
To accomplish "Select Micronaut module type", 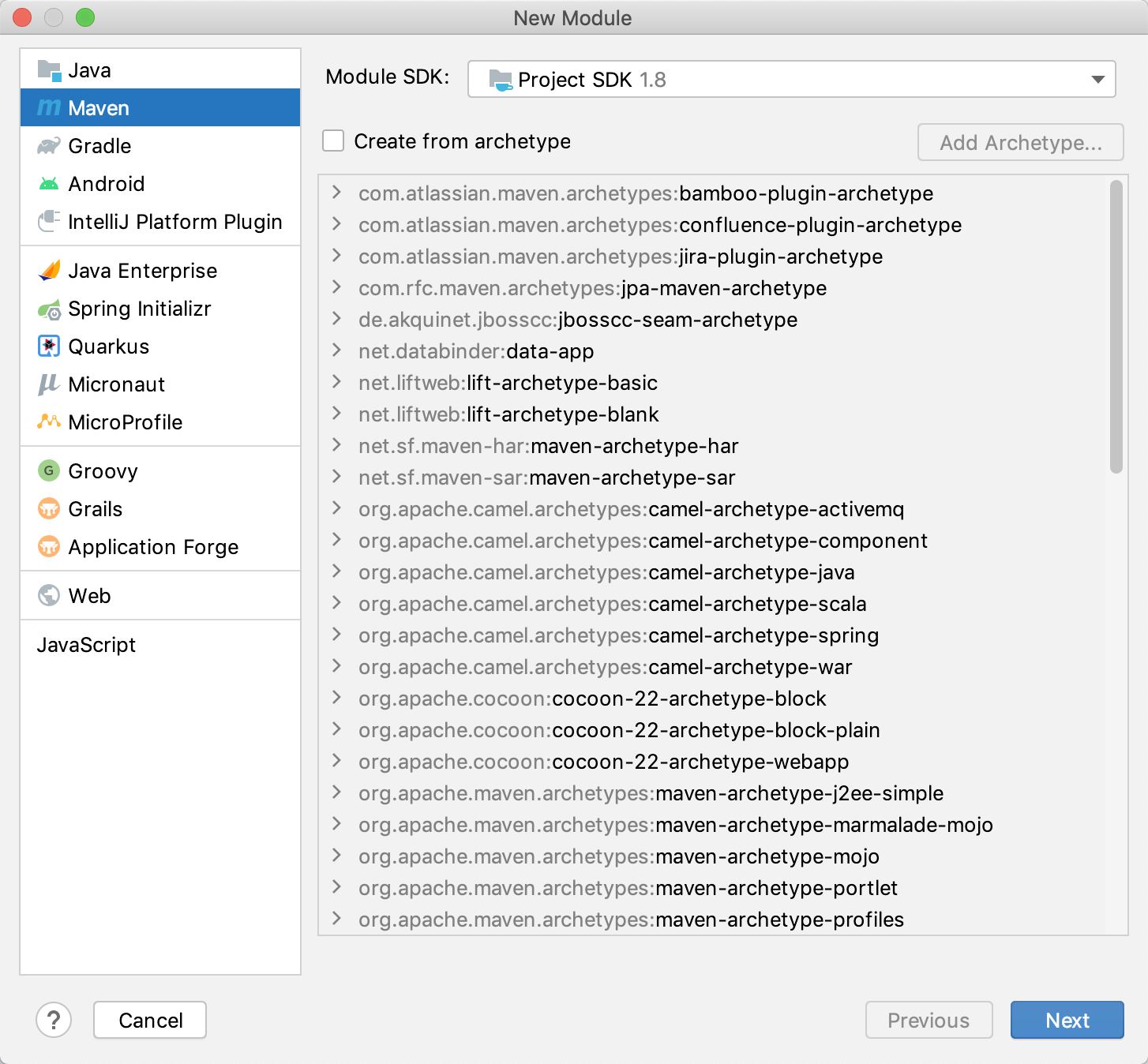I will [x=160, y=384].
